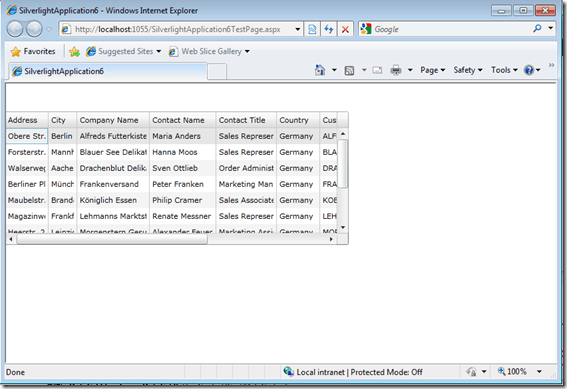The image size is (567, 389).
Task: Select the Sven Ottlieb cell
Action: (x=183, y=168)
